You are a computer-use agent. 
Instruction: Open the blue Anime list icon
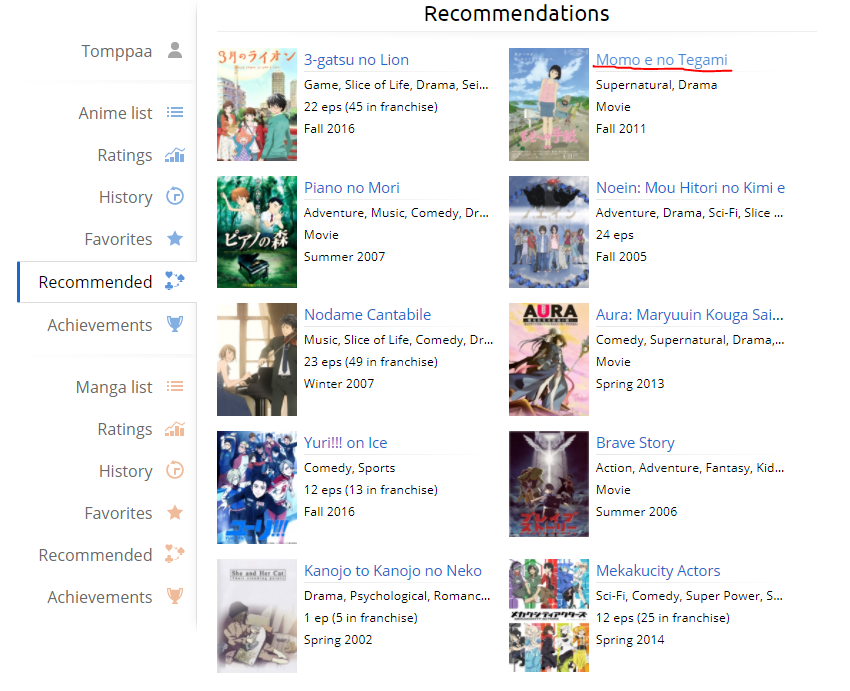[175, 112]
